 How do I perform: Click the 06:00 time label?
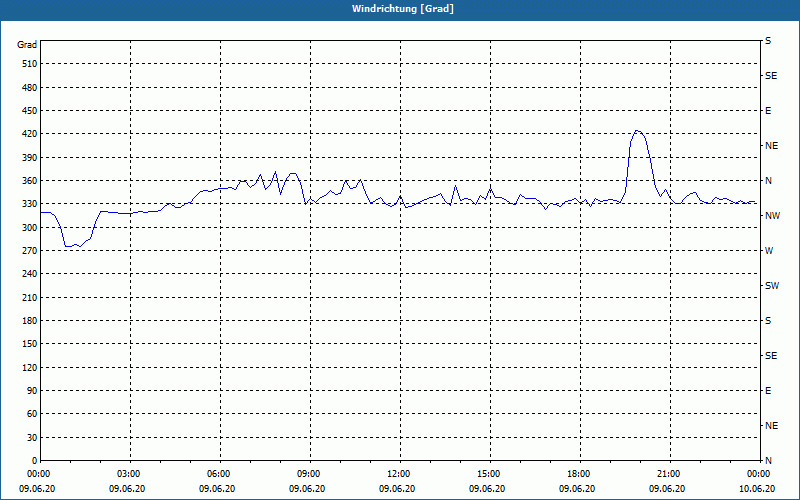click(x=220, y=474)
